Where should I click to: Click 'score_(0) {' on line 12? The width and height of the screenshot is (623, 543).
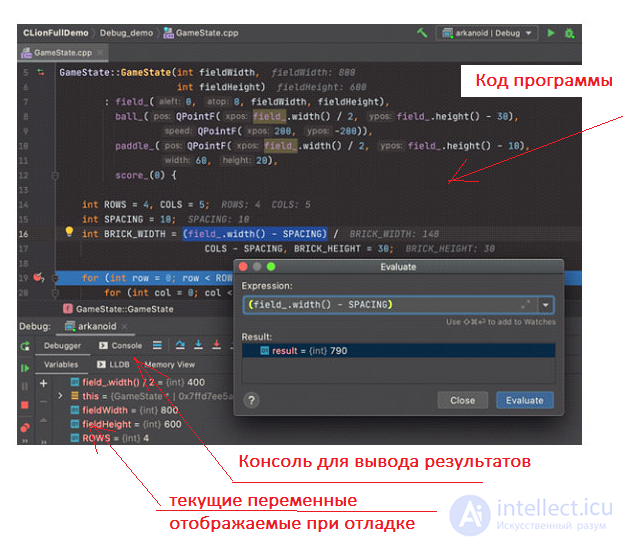tap(146, 175)
